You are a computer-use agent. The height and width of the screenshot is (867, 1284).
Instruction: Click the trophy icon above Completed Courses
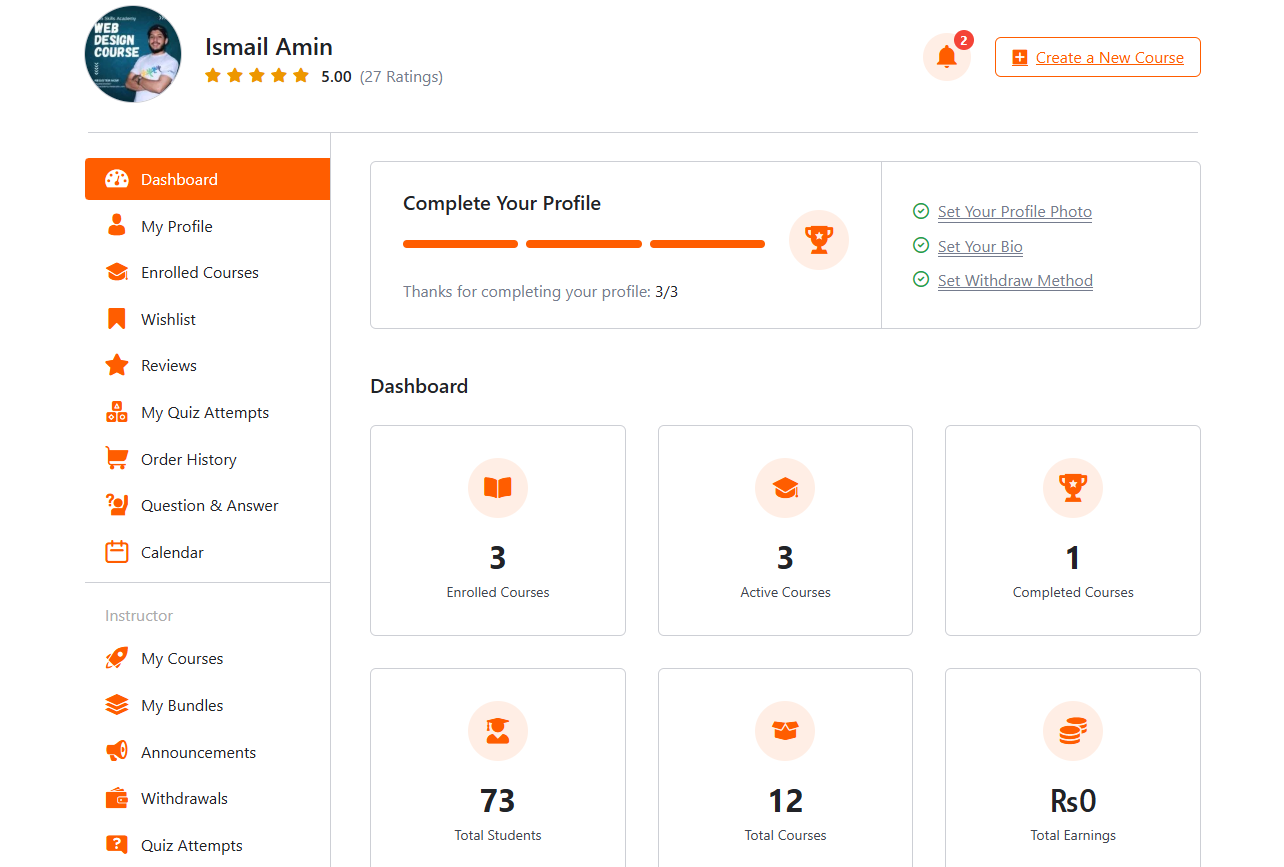tap(1072, 488)
